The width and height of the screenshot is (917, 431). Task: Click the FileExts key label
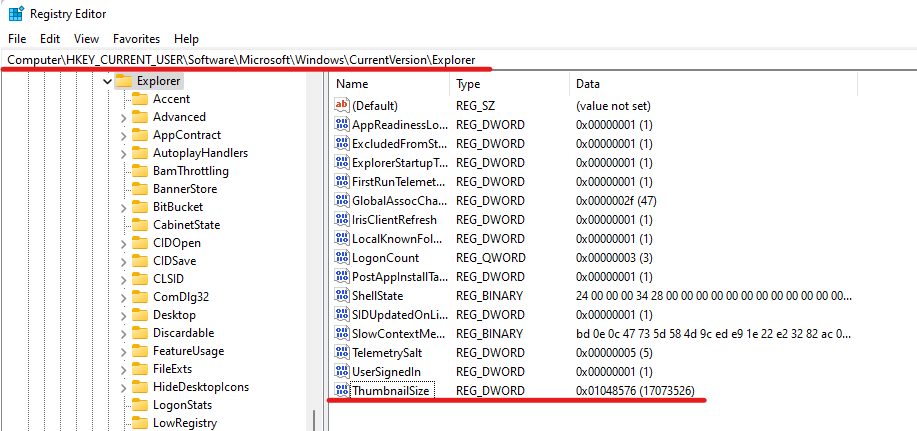coord(173,369)
